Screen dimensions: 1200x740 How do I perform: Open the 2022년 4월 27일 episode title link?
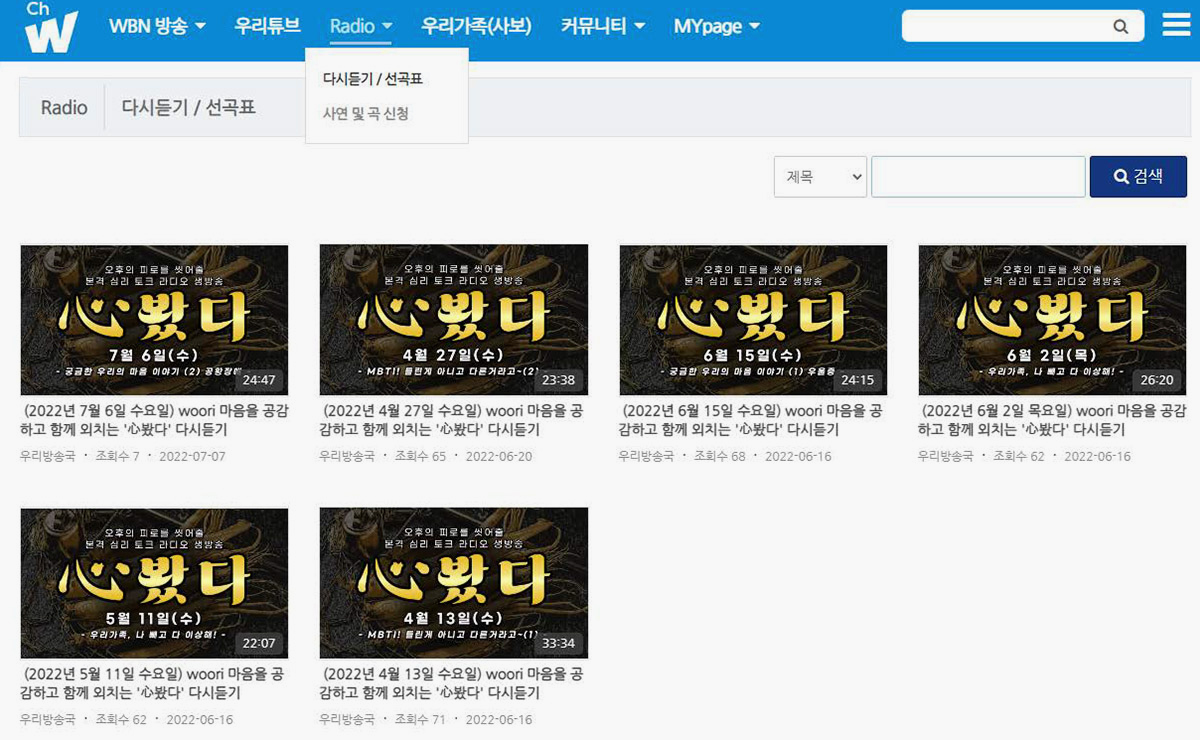[x=452, y=420]
